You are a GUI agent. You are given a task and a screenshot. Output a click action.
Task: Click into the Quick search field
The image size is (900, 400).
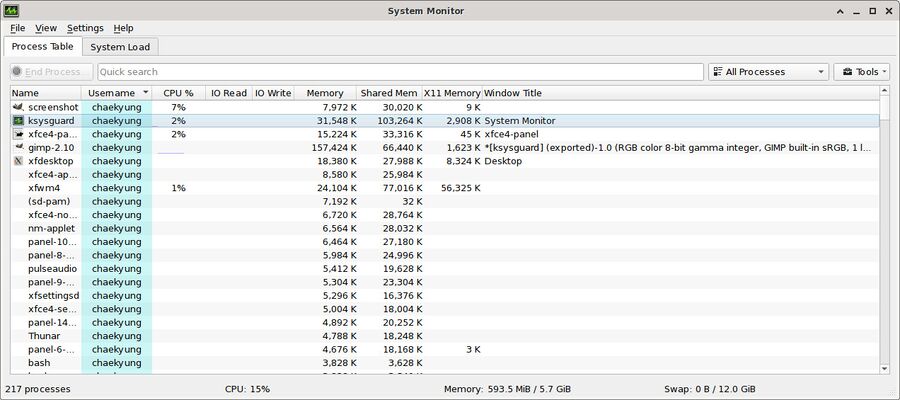coord(400,72)
